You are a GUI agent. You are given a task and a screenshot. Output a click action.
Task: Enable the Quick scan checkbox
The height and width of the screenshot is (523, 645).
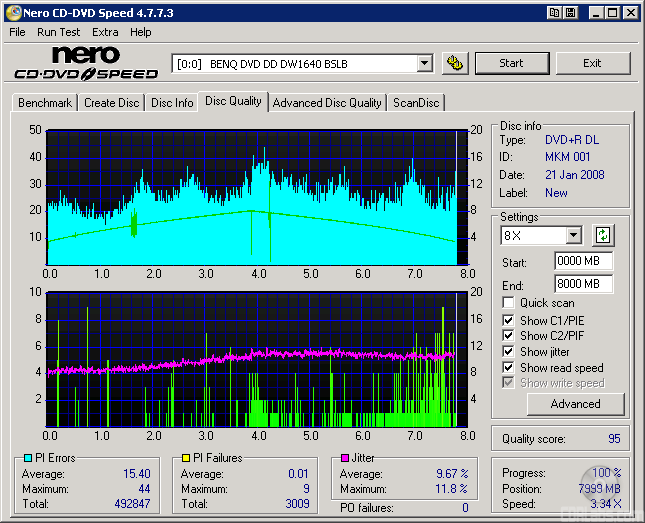coord(509,303)
